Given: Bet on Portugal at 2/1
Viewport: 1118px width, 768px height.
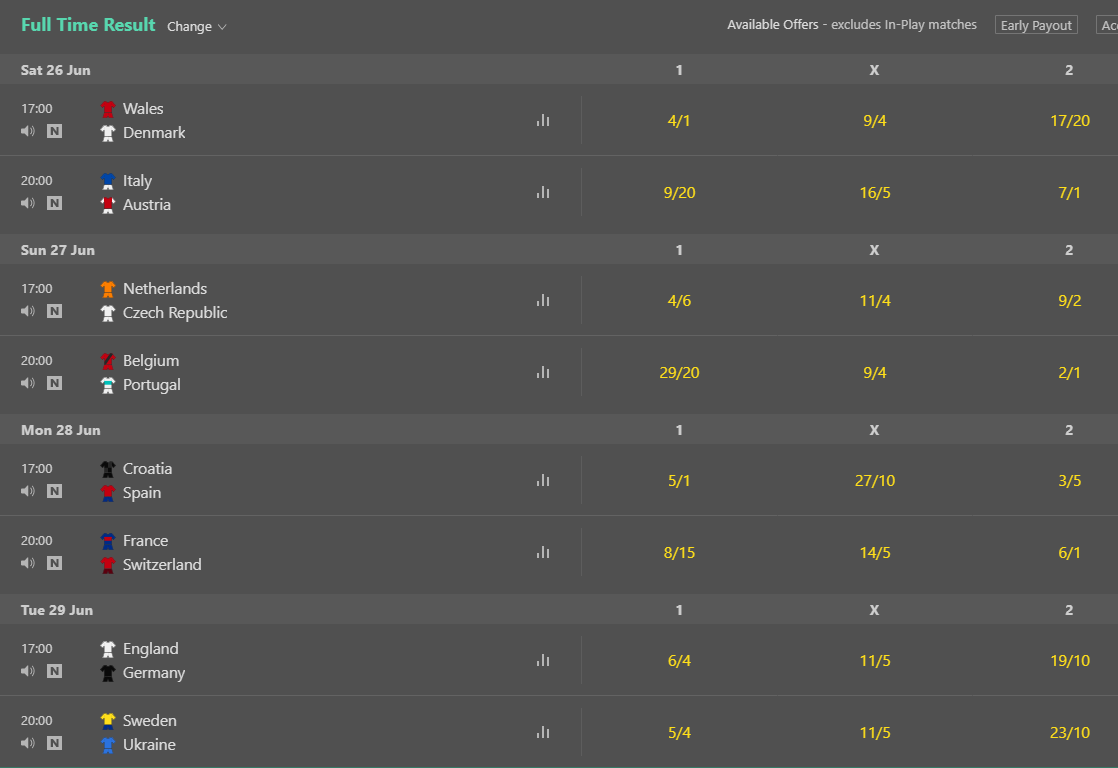Looking at the screenshot, I should pos(1069,372).
